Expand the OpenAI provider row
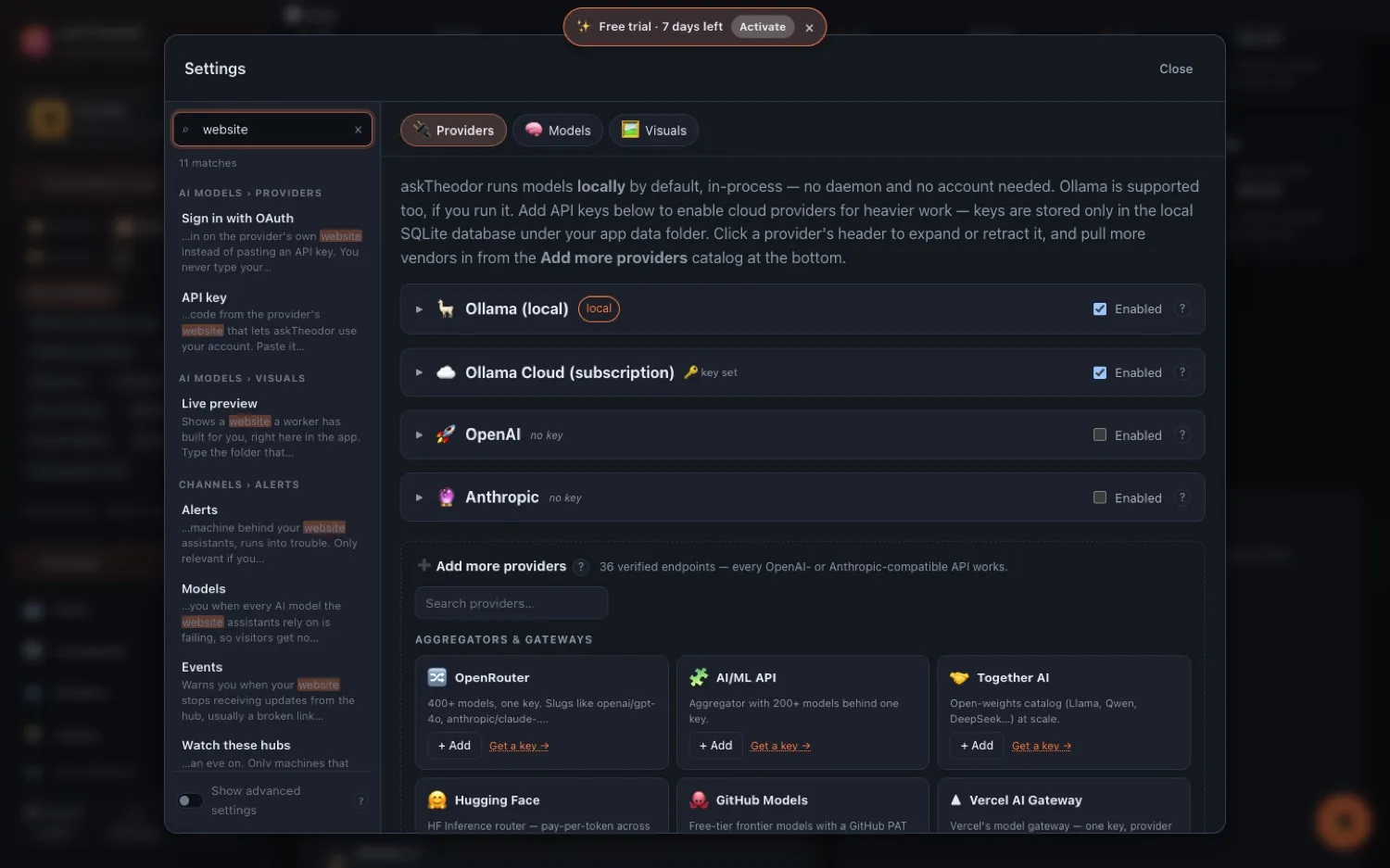 pos(419,434)
